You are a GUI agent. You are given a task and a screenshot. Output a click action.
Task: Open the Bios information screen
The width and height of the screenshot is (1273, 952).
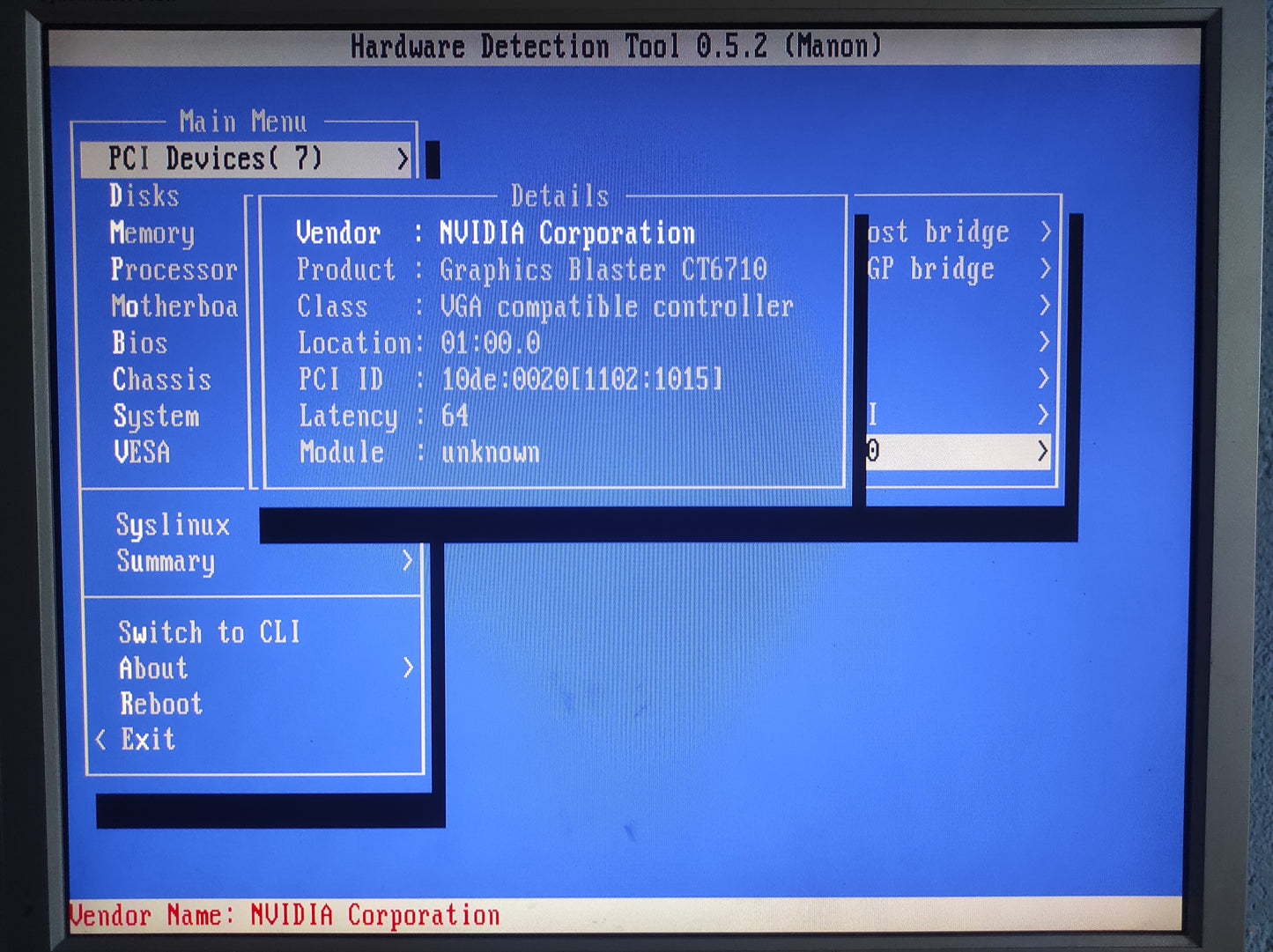pyautogui.click(x=141, y=343)
